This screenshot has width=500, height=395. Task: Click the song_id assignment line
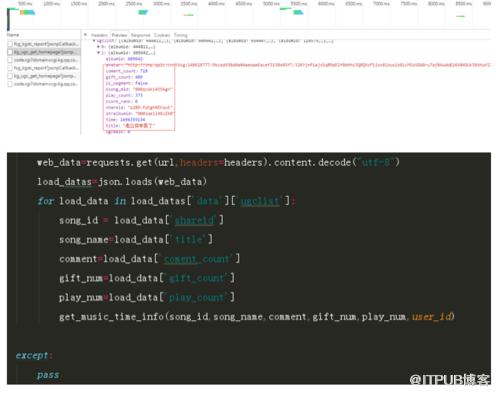[x=141, y=220]
